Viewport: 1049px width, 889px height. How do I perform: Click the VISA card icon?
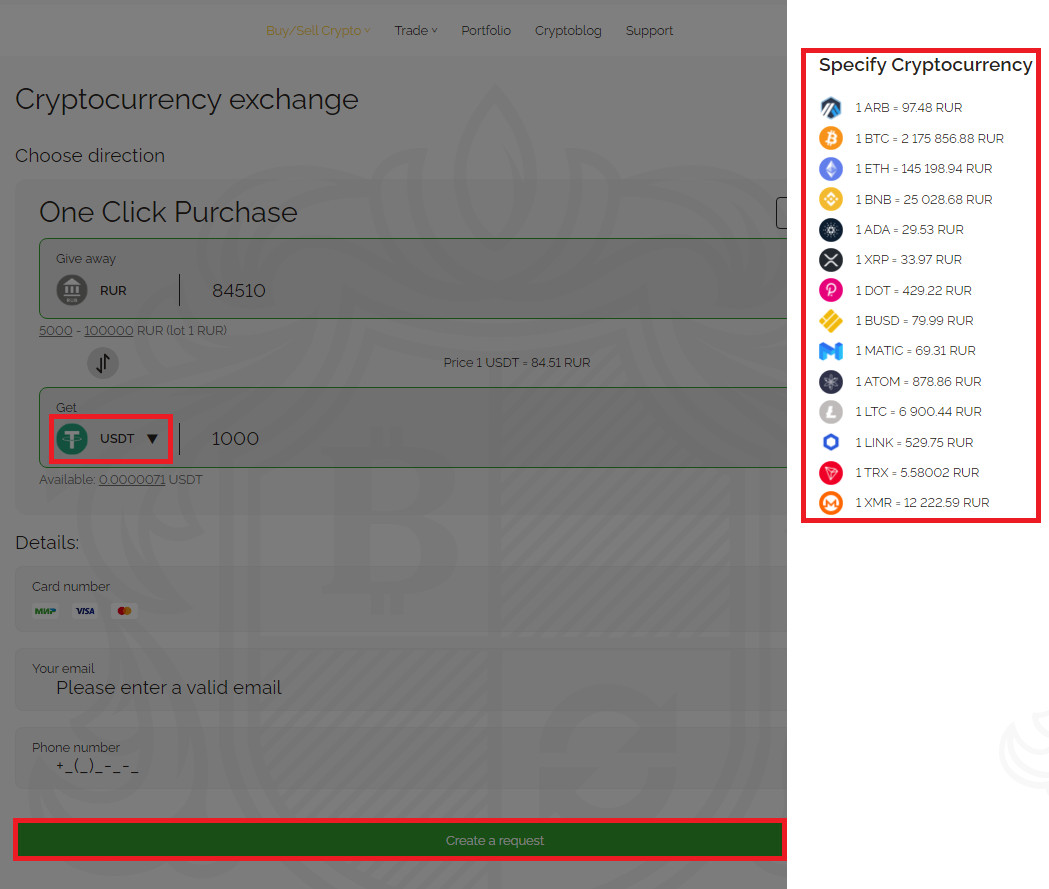tap(85, 610)
